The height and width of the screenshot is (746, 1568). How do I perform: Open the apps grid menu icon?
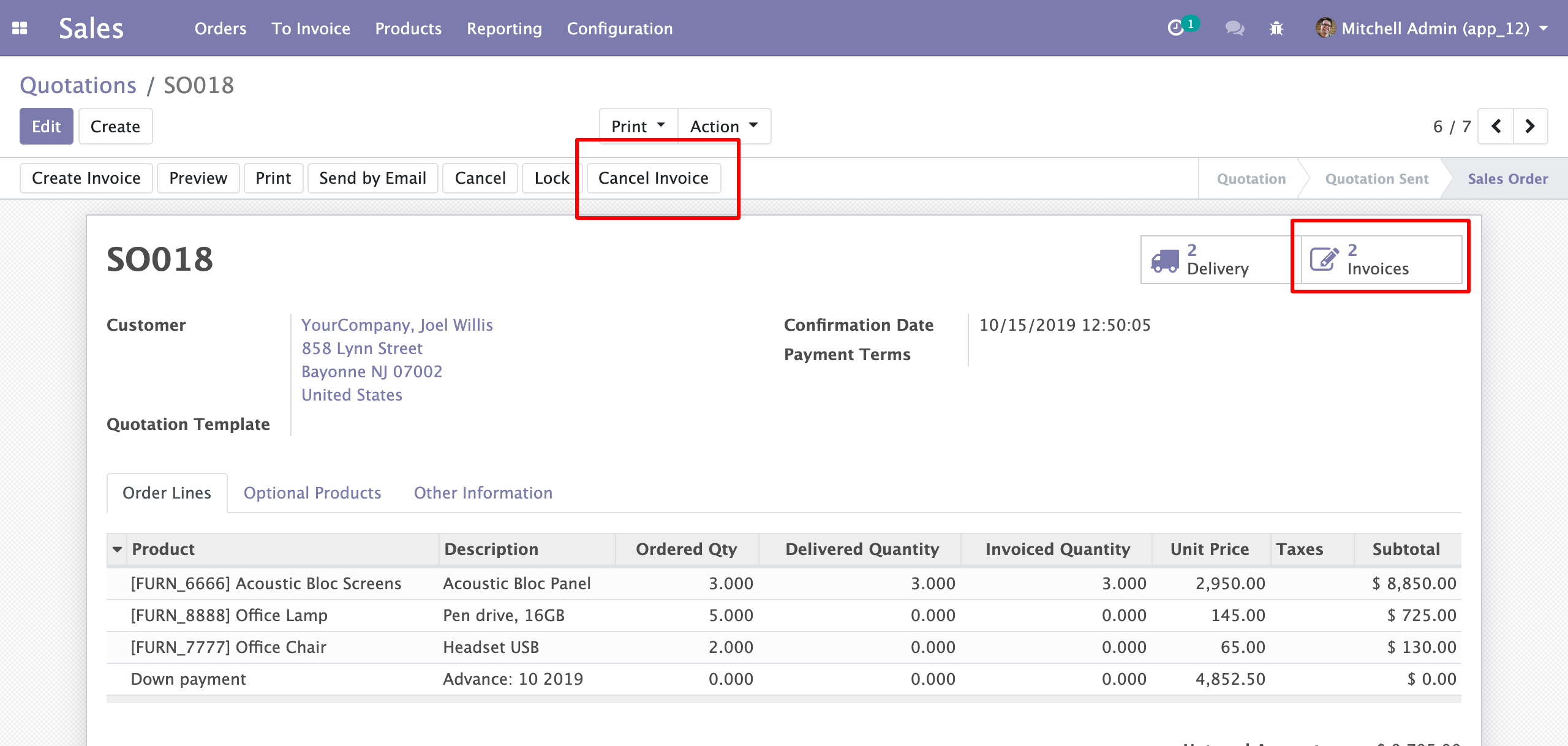click(x=20, y=28)
